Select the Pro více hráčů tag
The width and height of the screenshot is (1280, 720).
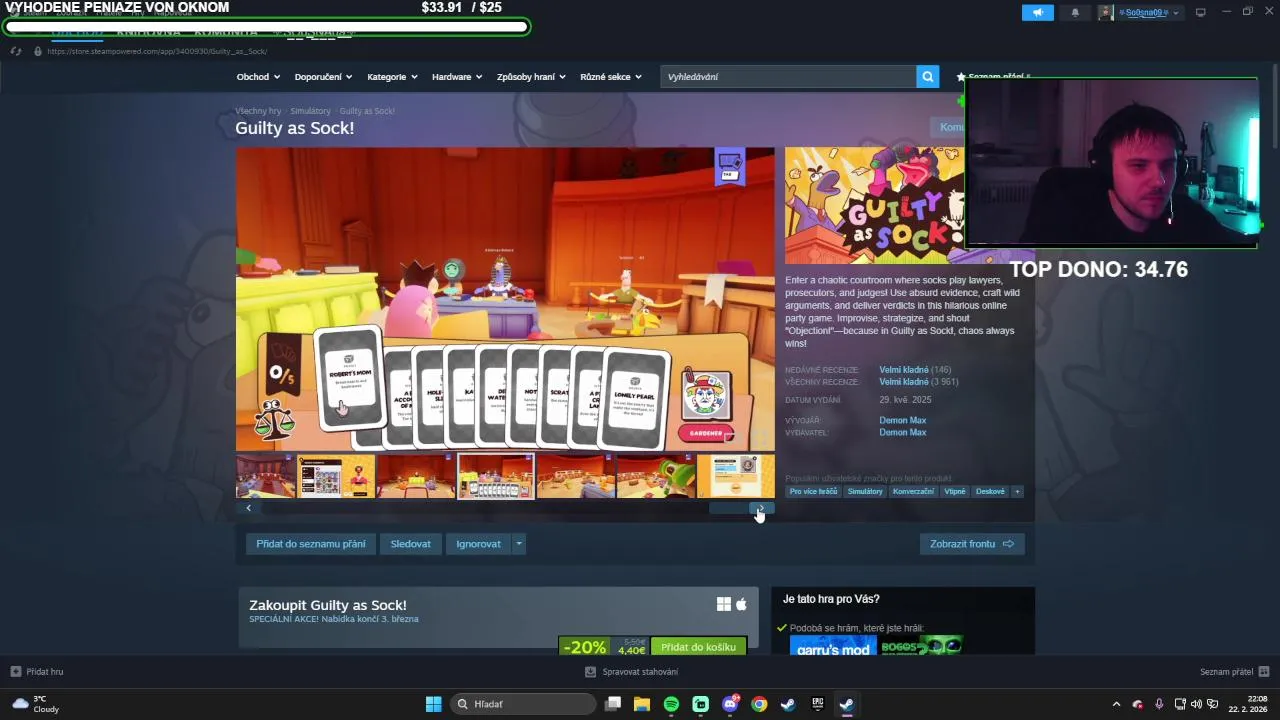pos(813,491)
